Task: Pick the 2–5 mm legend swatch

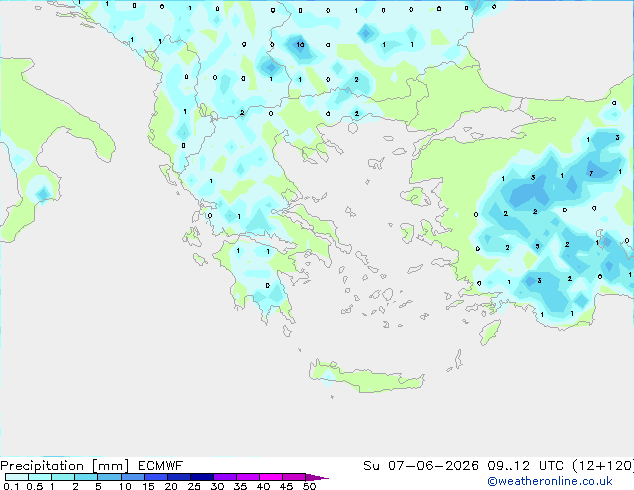Action: [x=86, y=477]
